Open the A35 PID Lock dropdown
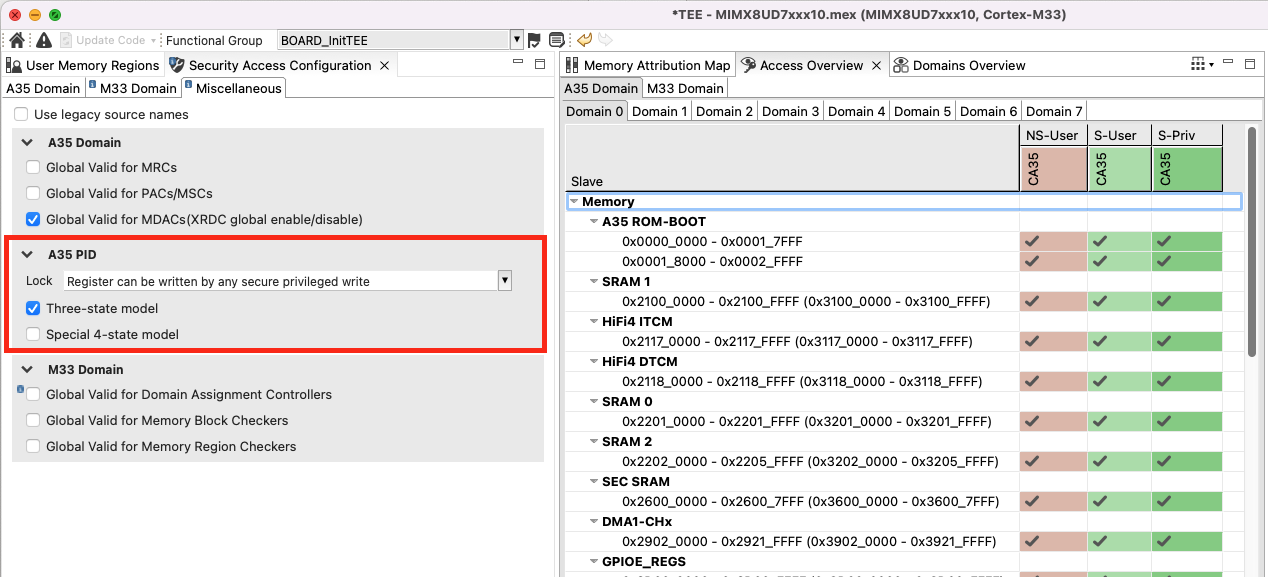Viewport: 1268px width, 577px height. point(505,281)
